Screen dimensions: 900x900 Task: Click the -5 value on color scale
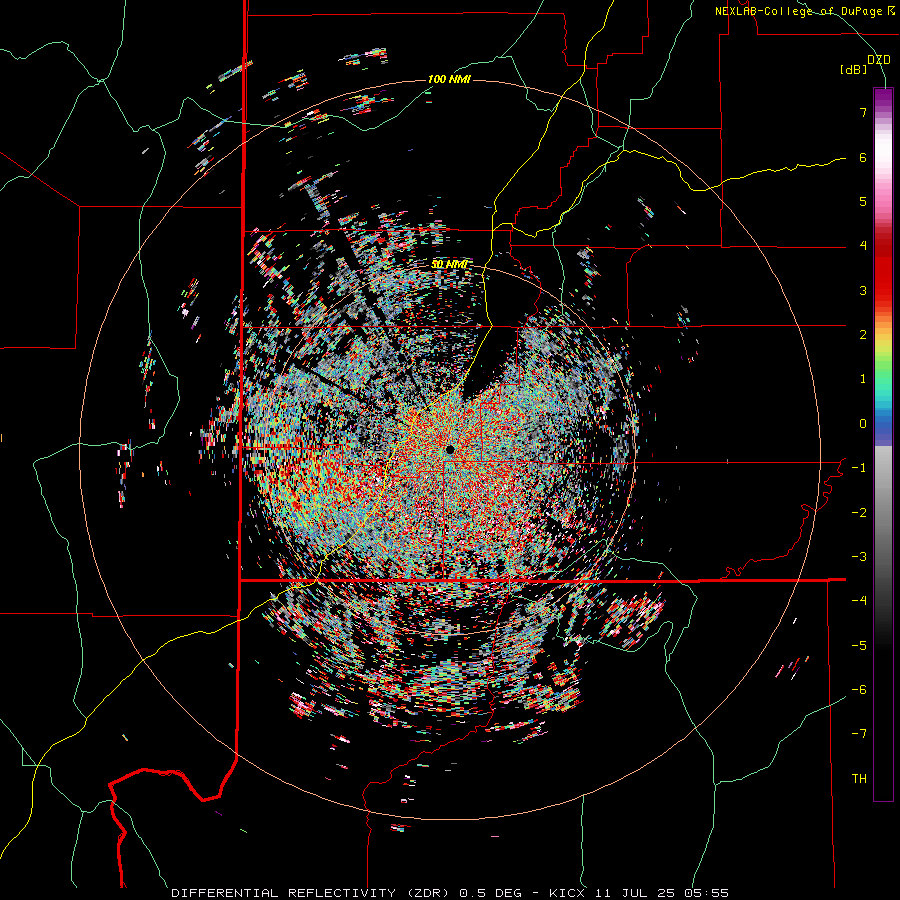coord(859,645)
